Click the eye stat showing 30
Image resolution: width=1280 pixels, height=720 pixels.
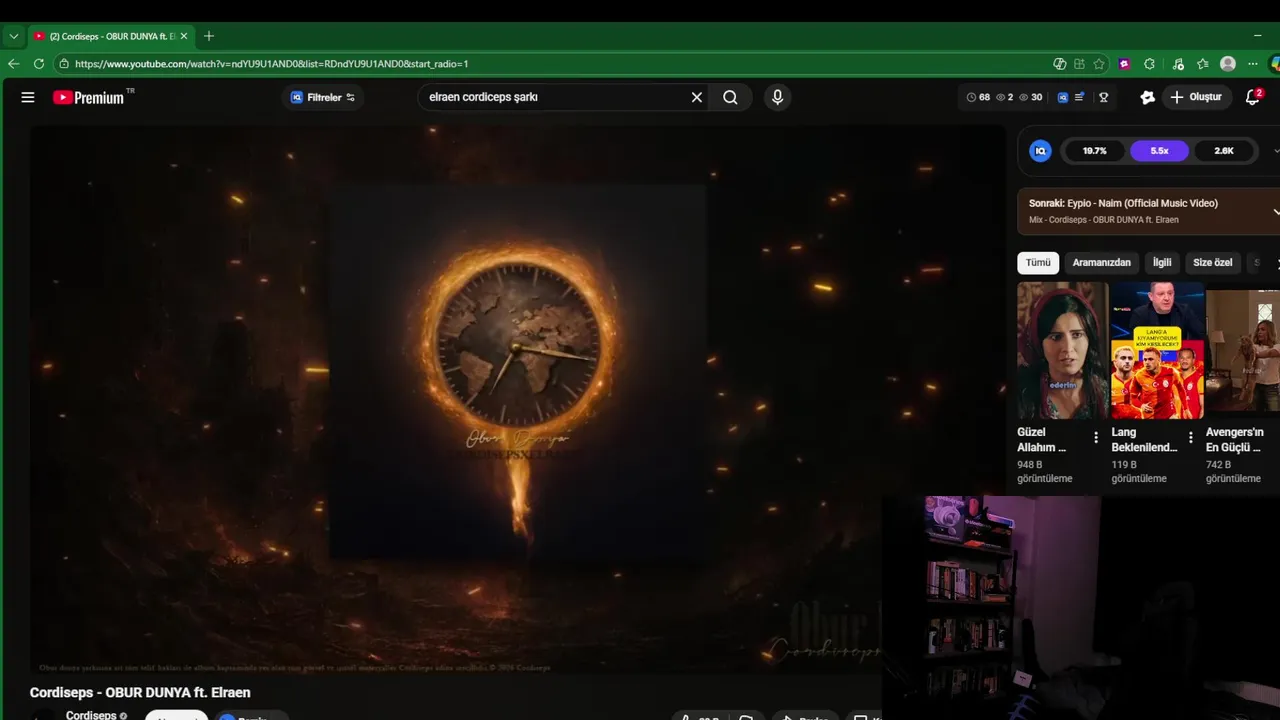[x=1030, y=97]
